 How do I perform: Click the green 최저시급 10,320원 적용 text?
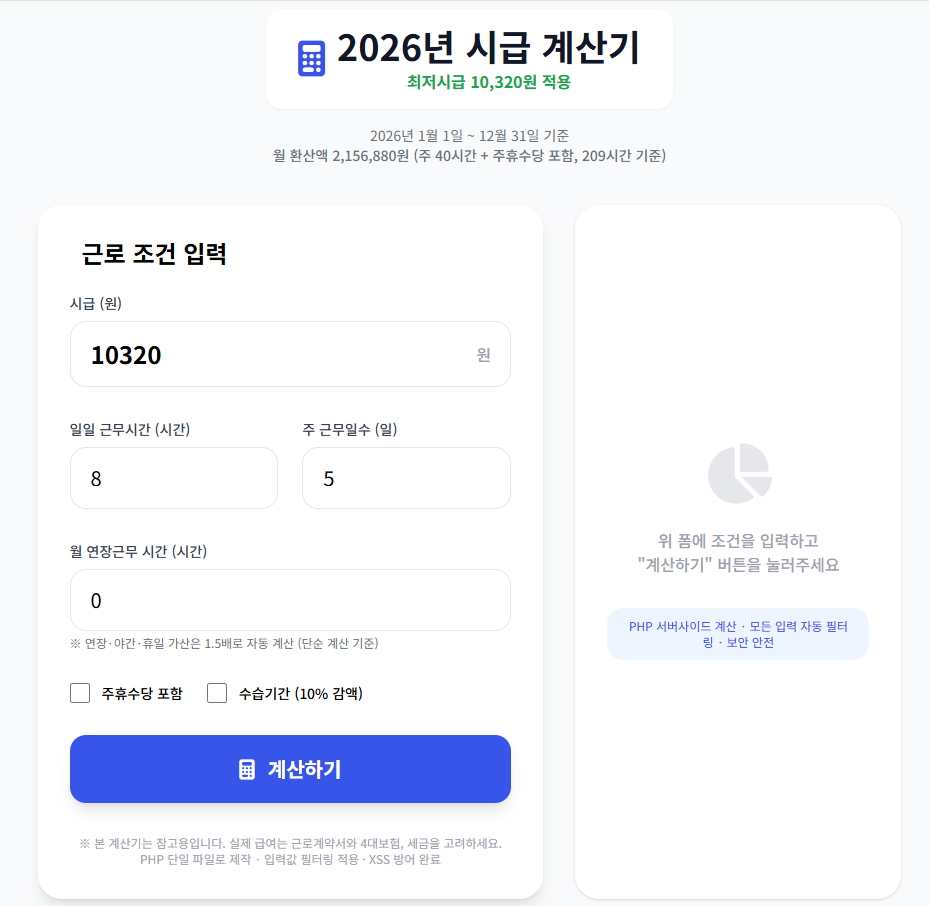click(x=488, y=82)
